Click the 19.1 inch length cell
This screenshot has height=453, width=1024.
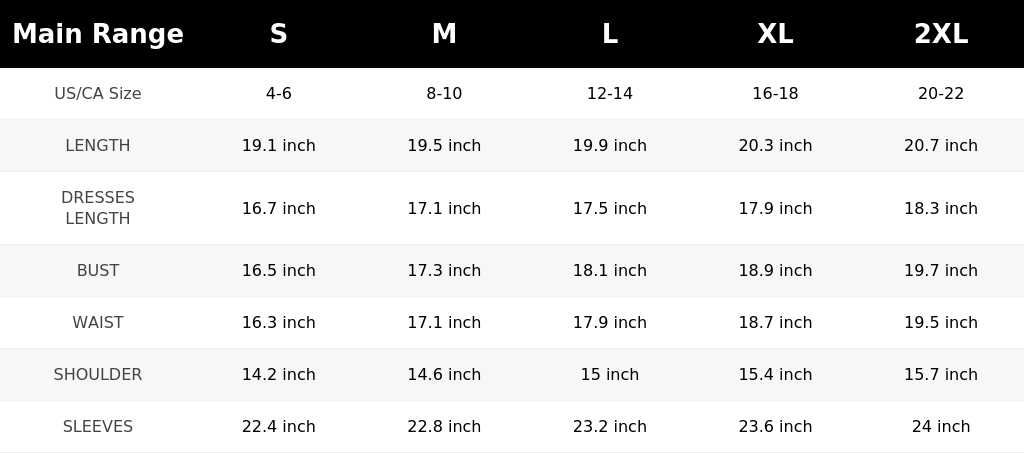(279, 146)
